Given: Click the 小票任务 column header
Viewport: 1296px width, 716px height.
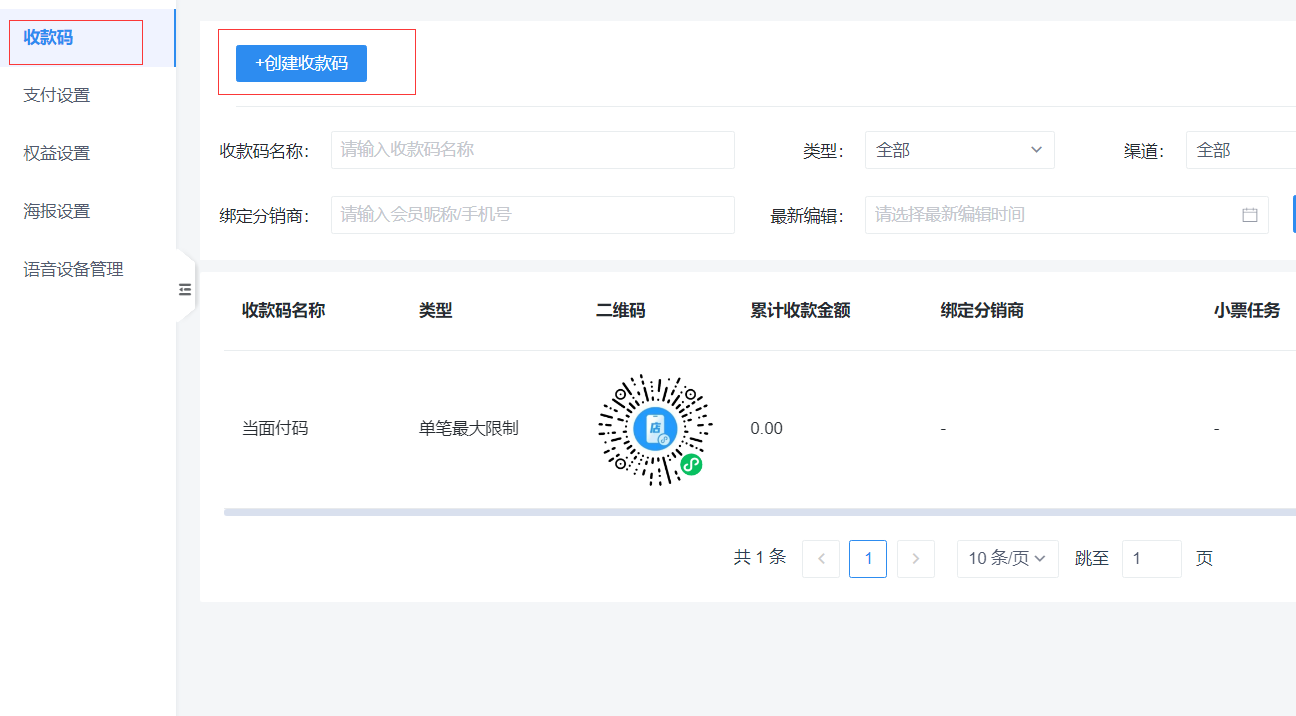Looking at the screenshot, I should coord(1247,311).
